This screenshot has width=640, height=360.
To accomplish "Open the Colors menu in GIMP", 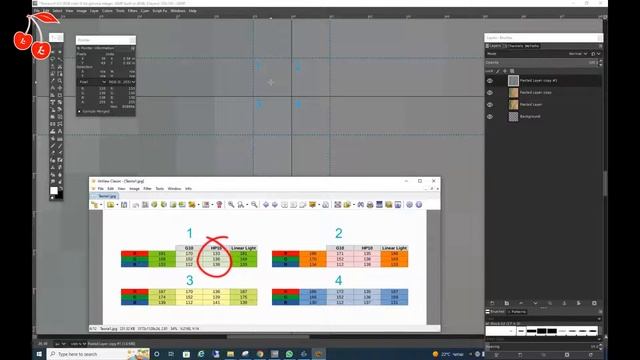I will click(x=107, y=11).
